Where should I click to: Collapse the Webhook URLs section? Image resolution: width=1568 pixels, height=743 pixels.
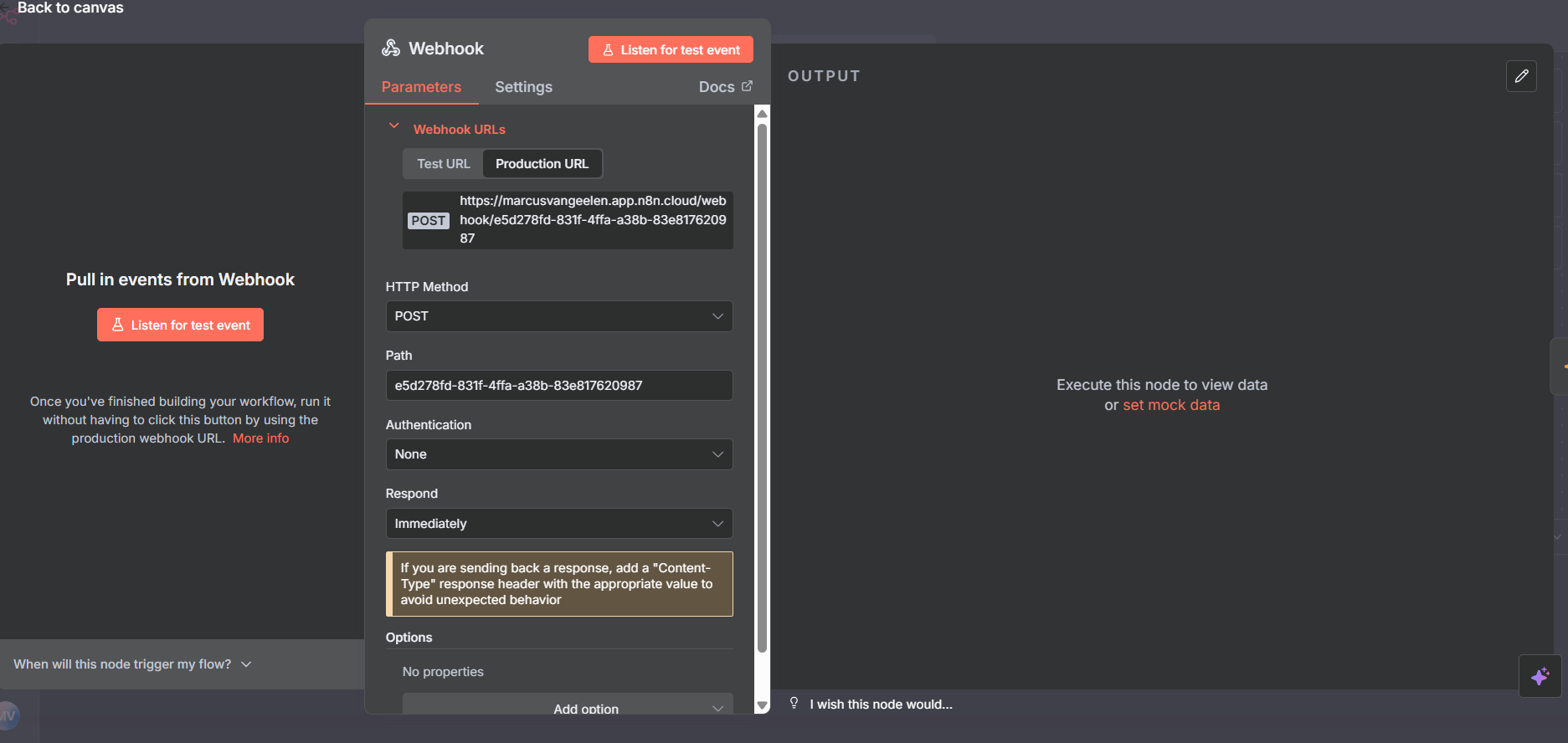point(393,126)
